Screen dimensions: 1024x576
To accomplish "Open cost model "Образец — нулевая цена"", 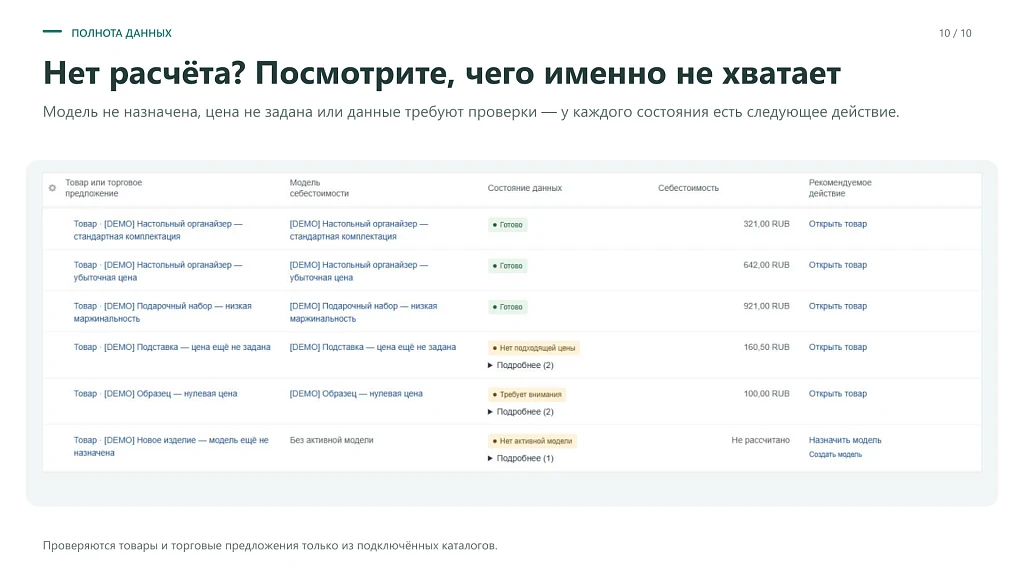I will [356, 393].
